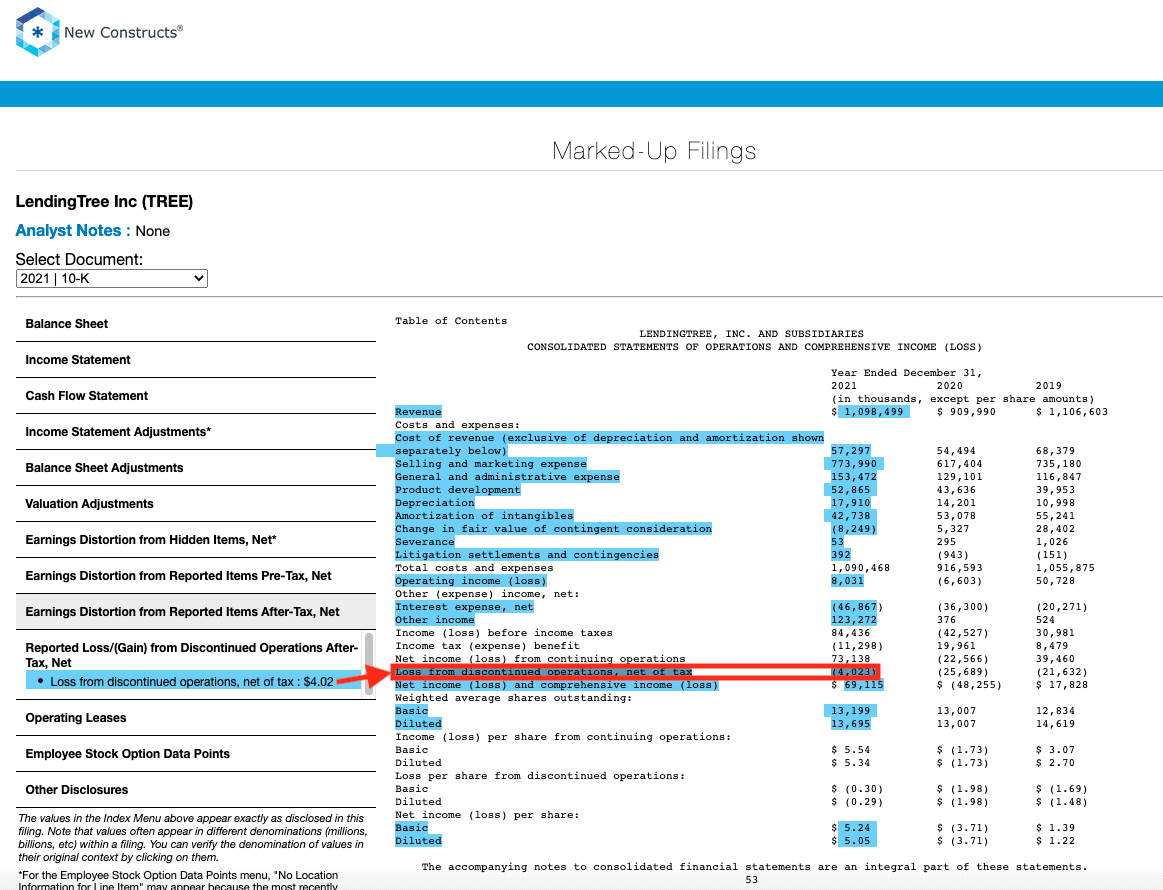The height and width of the screenshot is (890, 1163).
Task: Expand Earnings Distortion from Reported Items Pre-Tax, Net
Action: [x=196, y=576]
